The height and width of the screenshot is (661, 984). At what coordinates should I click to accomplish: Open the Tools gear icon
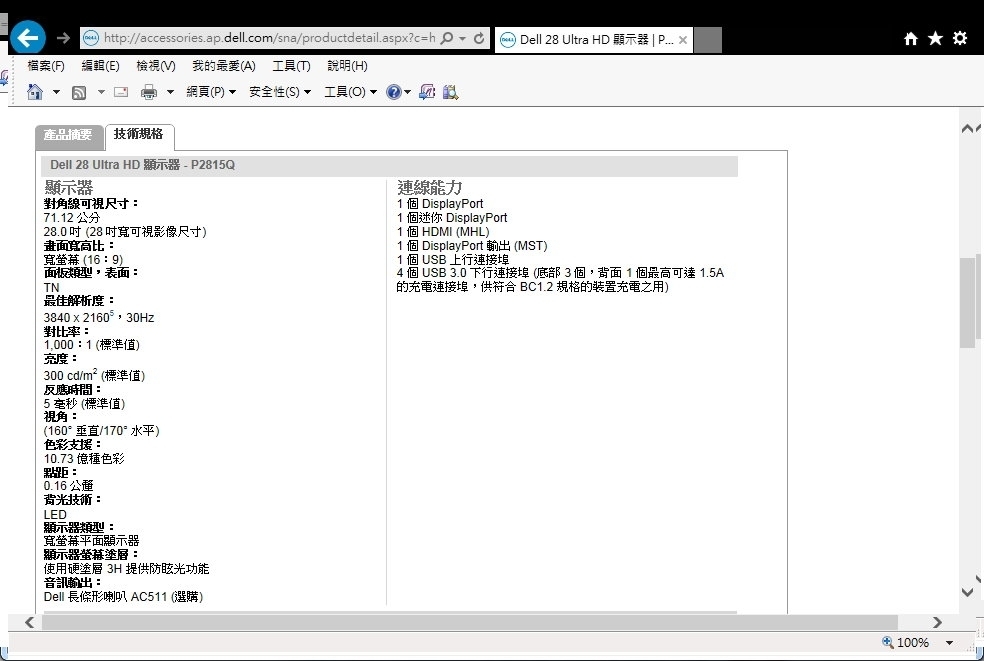960,38
